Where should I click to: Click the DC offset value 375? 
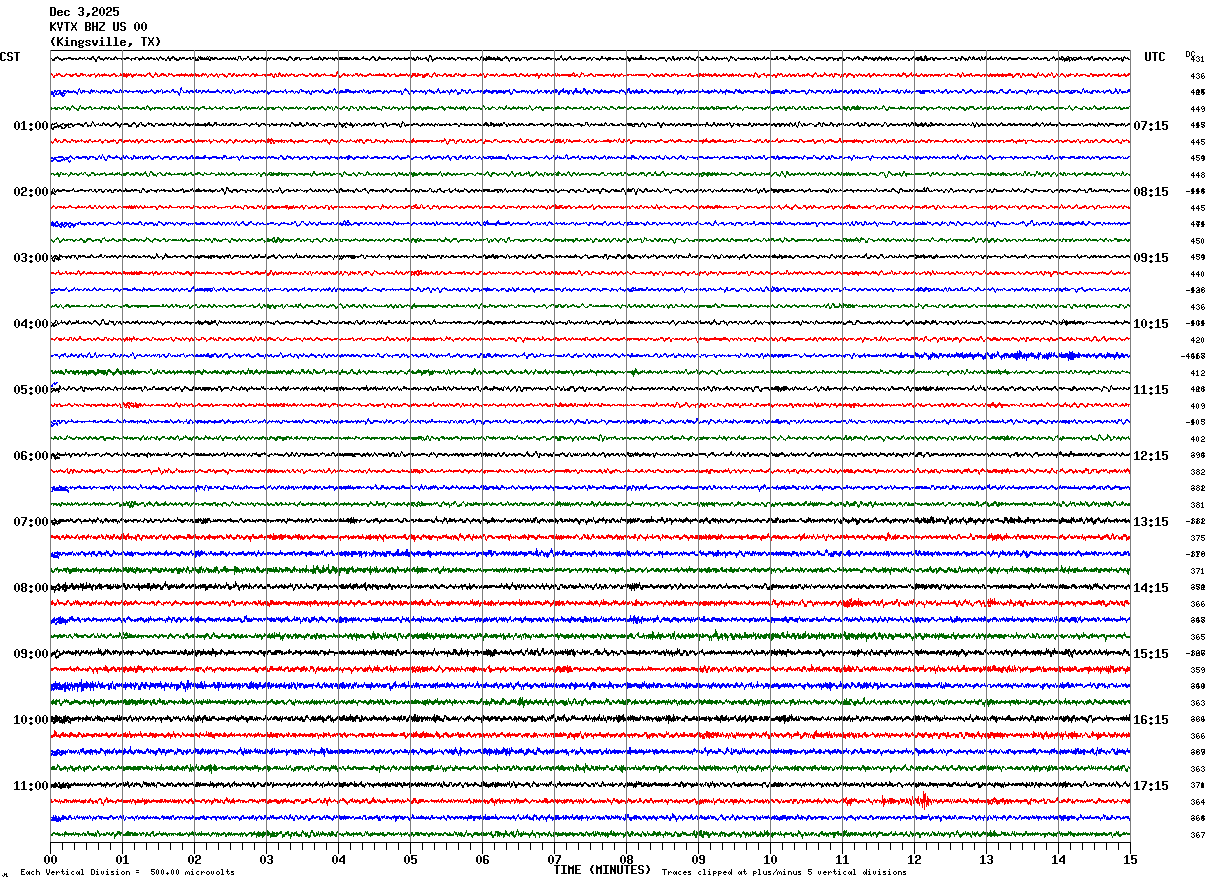pos(1197,538)
